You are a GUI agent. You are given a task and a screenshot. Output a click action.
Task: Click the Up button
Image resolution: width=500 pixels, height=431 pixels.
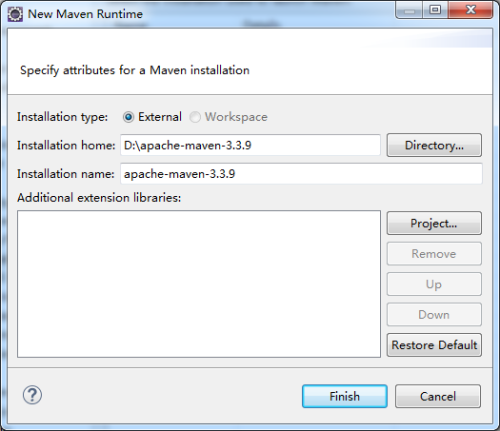(434, 284)
